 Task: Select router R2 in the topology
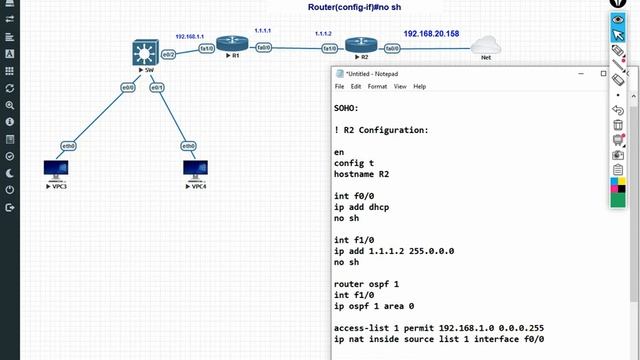(x=361, y=45)
